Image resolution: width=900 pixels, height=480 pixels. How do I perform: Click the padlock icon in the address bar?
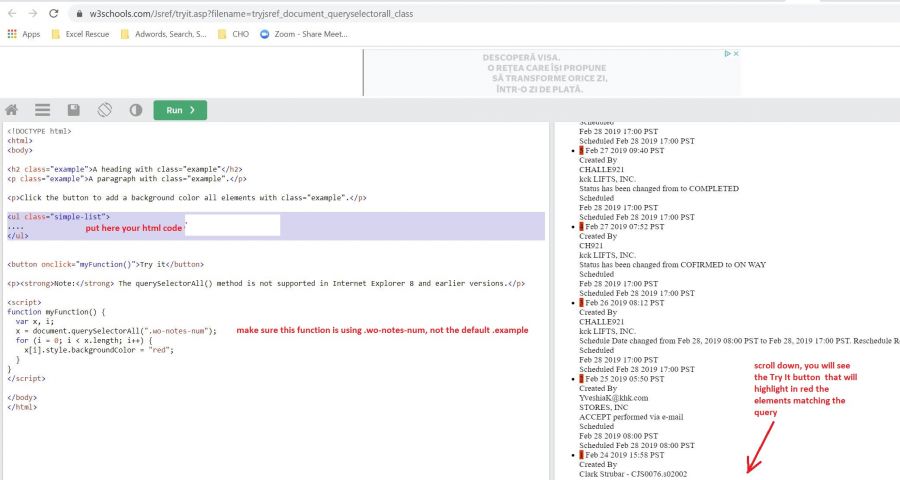(x=79, y=13)
